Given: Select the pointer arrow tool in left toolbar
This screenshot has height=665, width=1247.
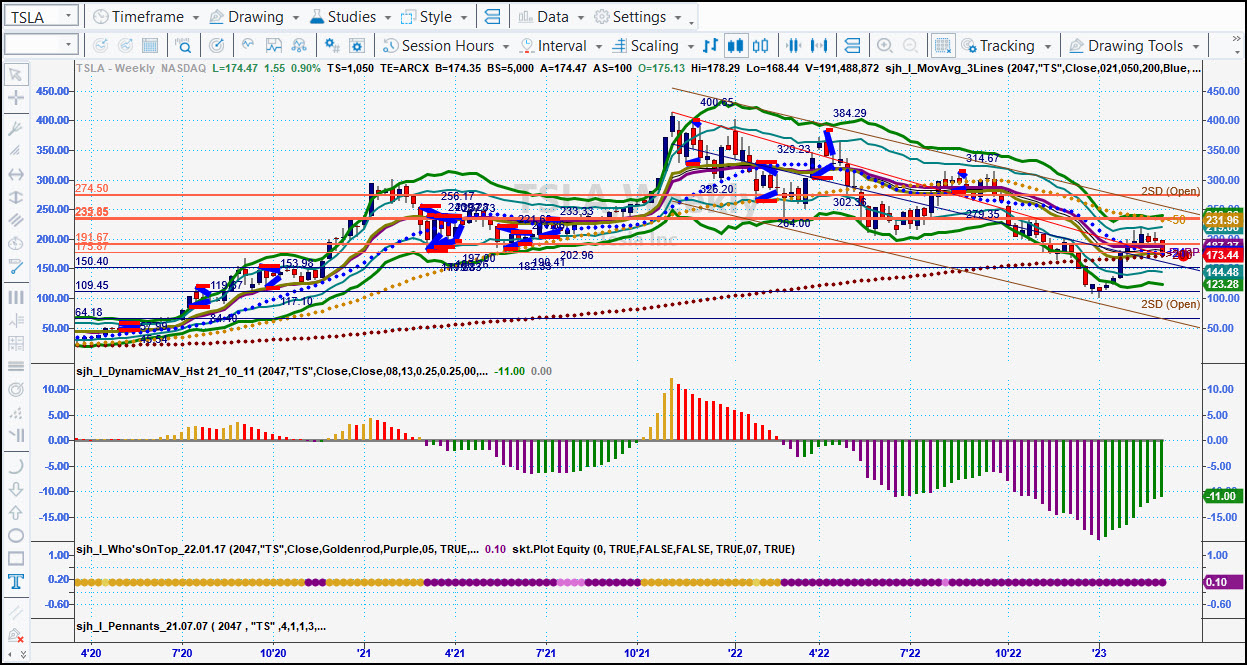Looking at the screenshot, I should point(15,75).
